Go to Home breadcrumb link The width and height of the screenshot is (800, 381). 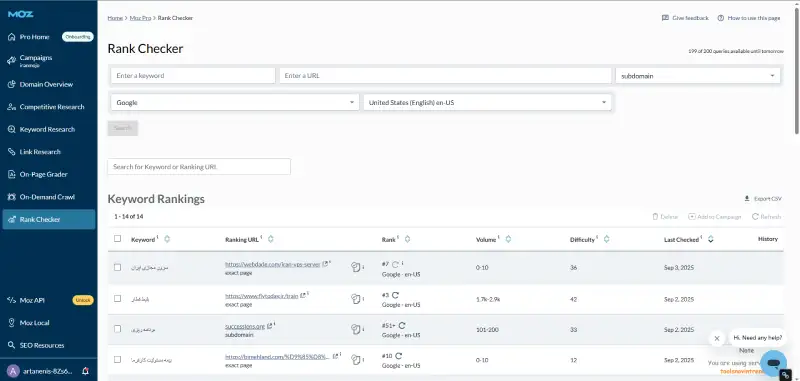[x=115, y=18]
